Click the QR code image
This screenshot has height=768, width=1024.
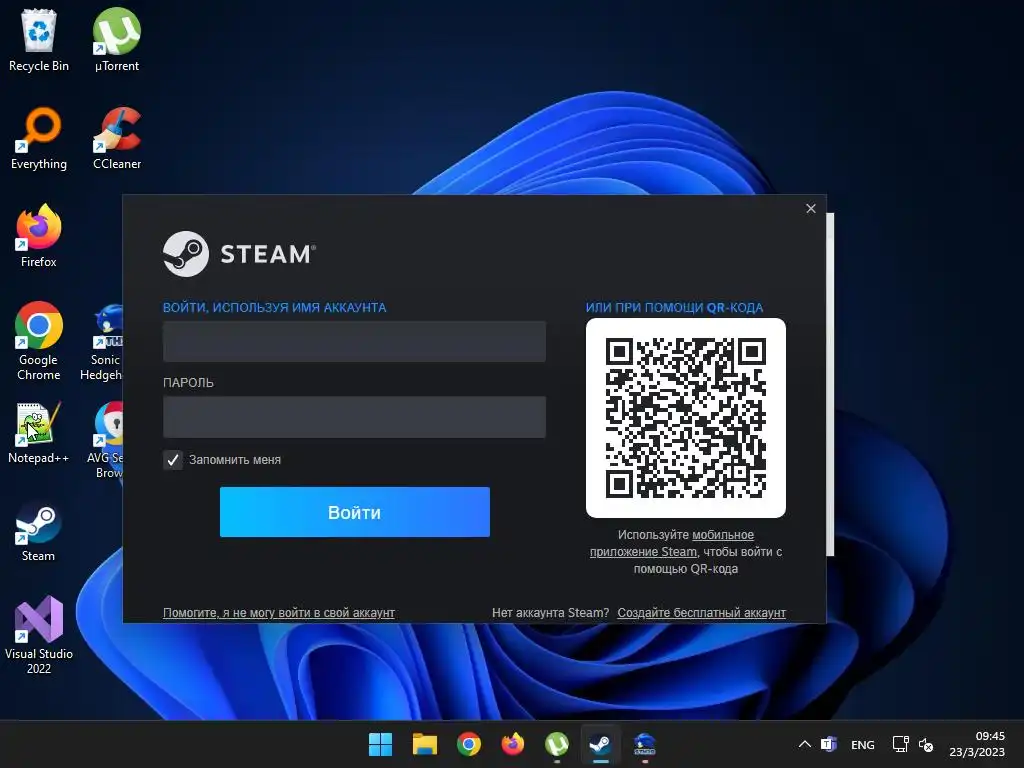click(x=686, y=418)
